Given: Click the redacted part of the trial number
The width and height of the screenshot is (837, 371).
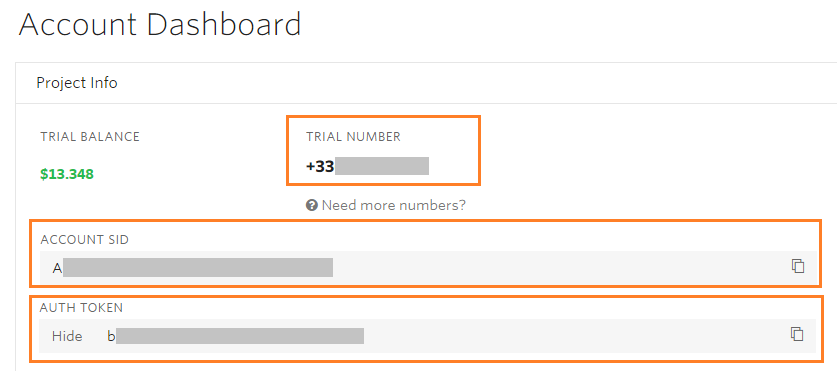Looking at the screenshot, I should [382, 166].
